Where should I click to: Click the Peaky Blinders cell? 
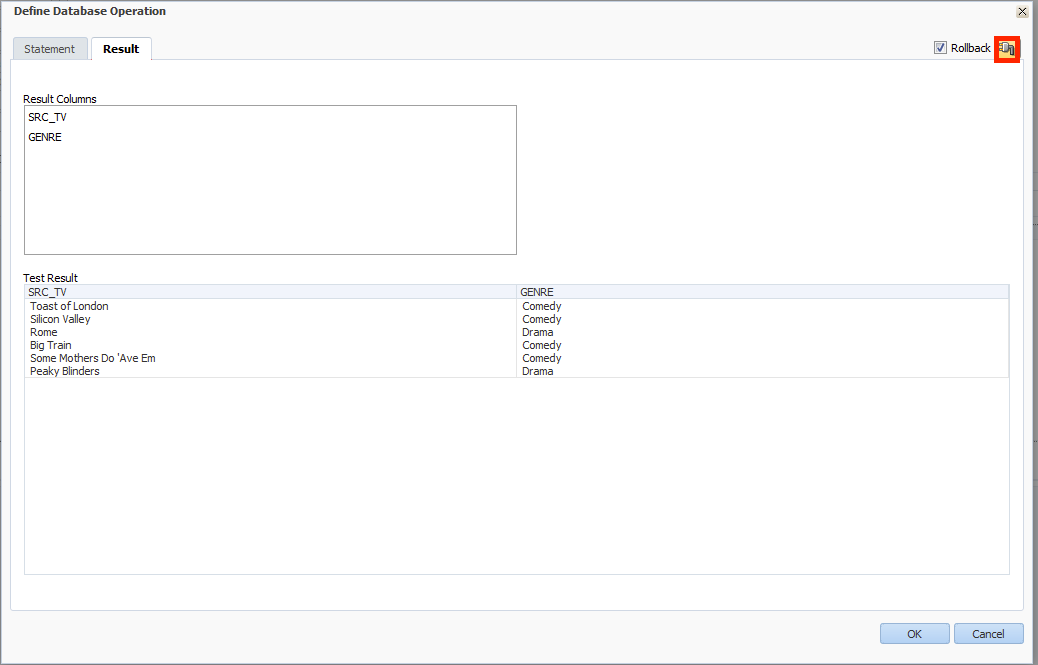65,371
